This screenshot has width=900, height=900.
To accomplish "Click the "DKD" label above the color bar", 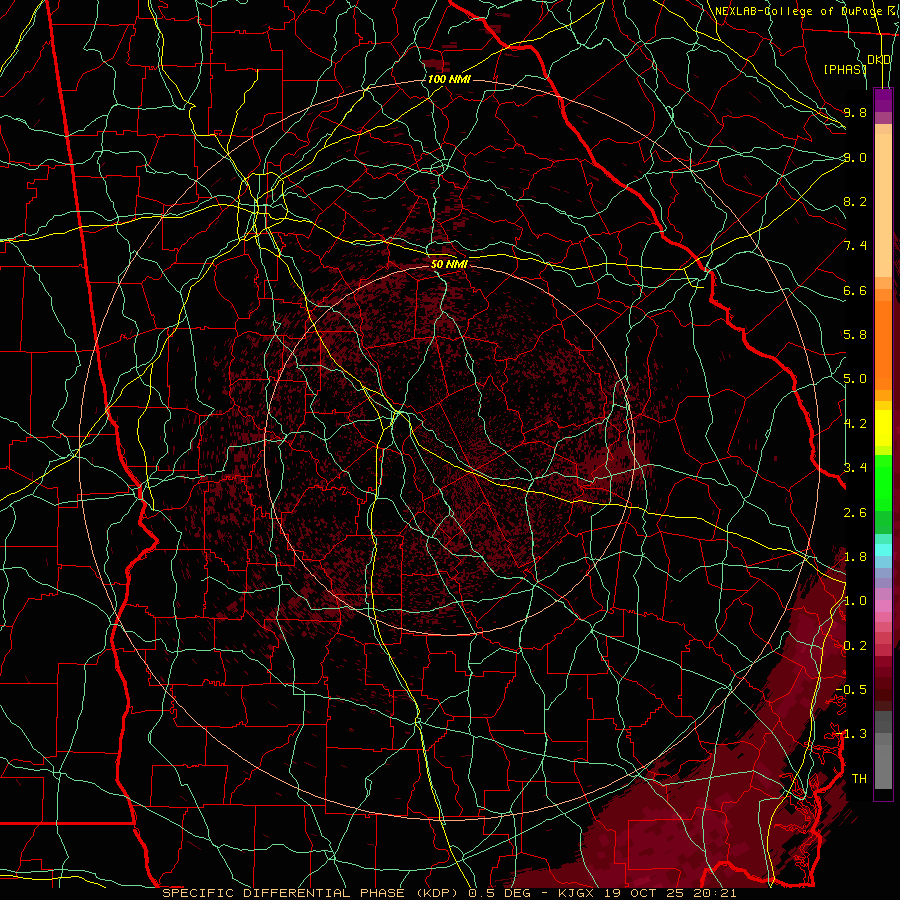I will [x=879, y=60].
